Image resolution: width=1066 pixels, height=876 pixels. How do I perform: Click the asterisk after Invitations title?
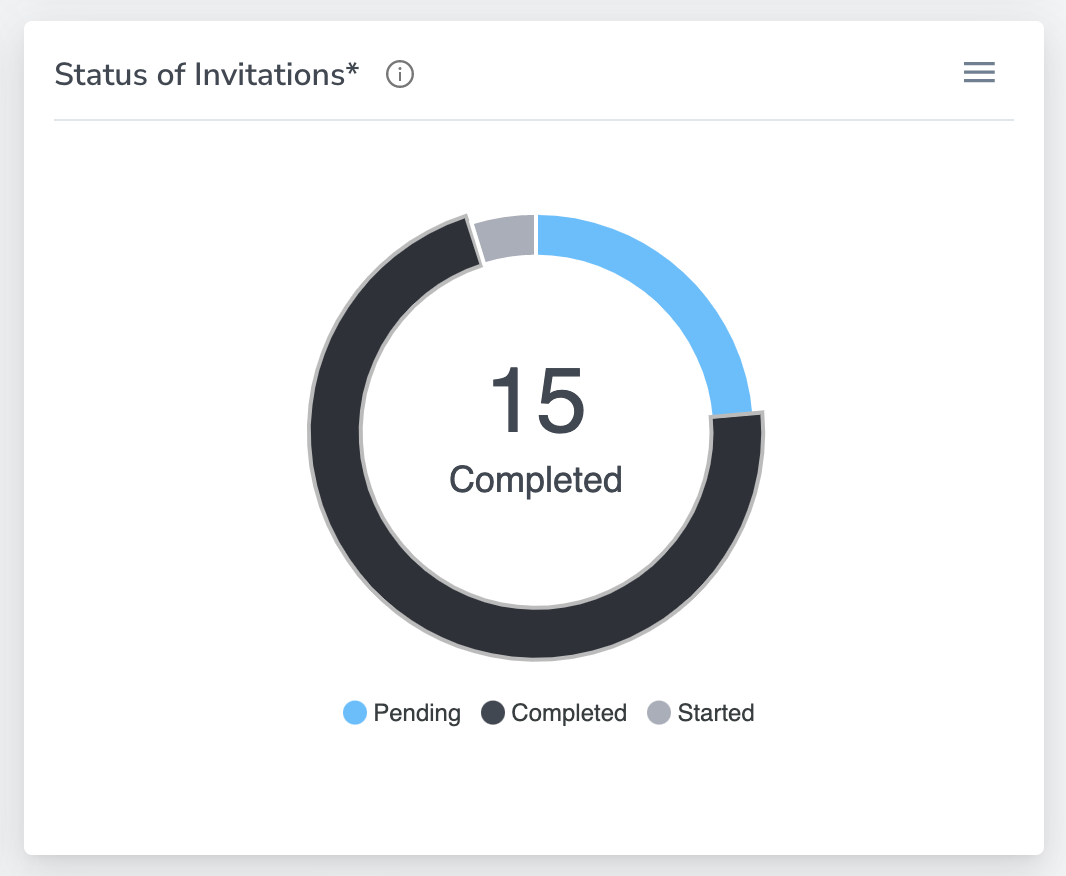353,71
